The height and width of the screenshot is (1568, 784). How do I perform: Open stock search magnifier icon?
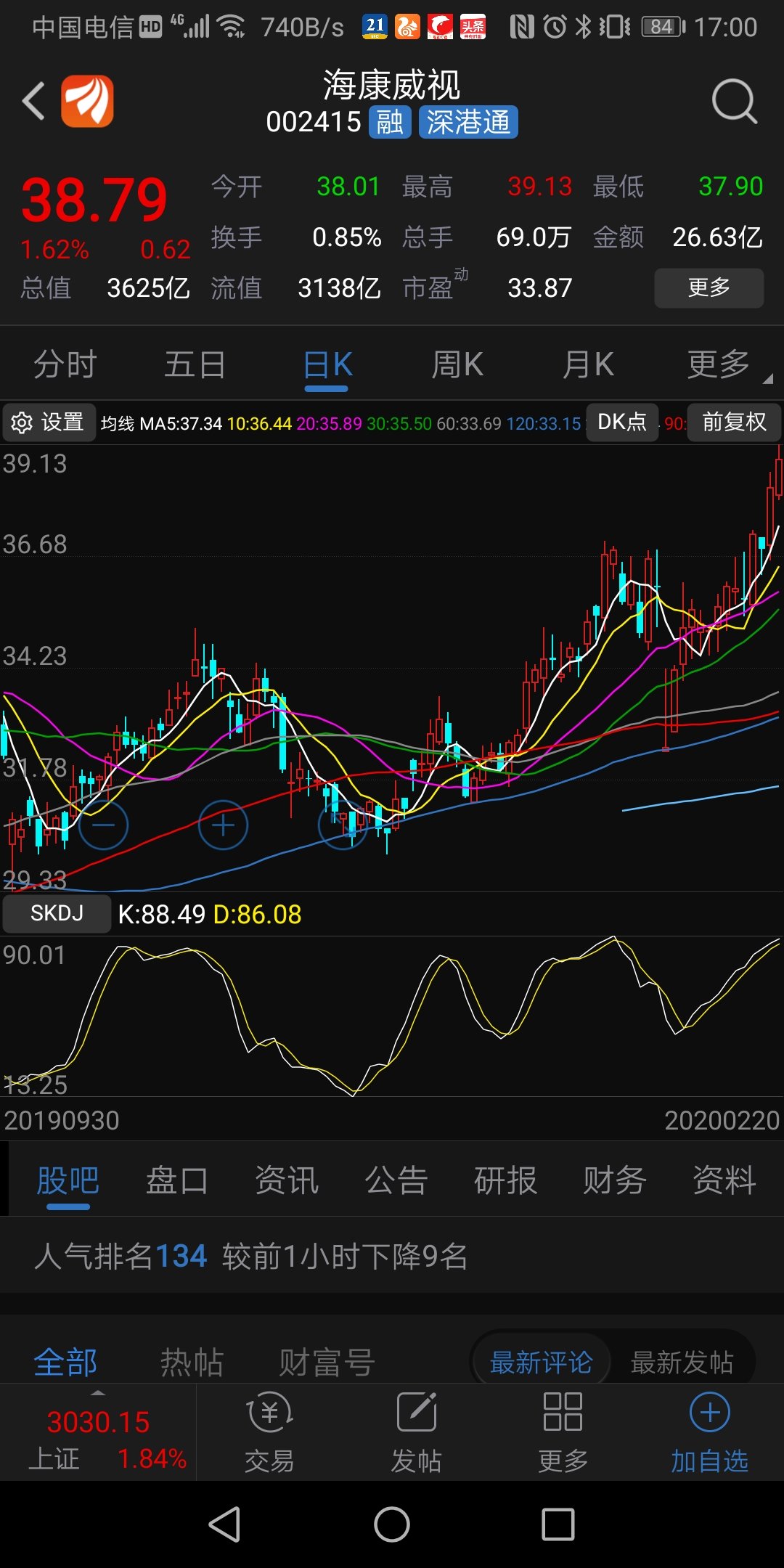pos(735,102)
